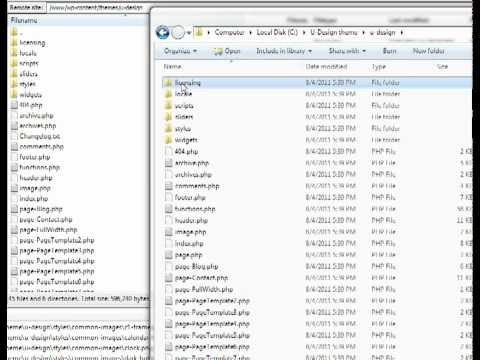Select Local Disk (C:) in the breadcrumb
480x360 pixels.
point(277,32)
